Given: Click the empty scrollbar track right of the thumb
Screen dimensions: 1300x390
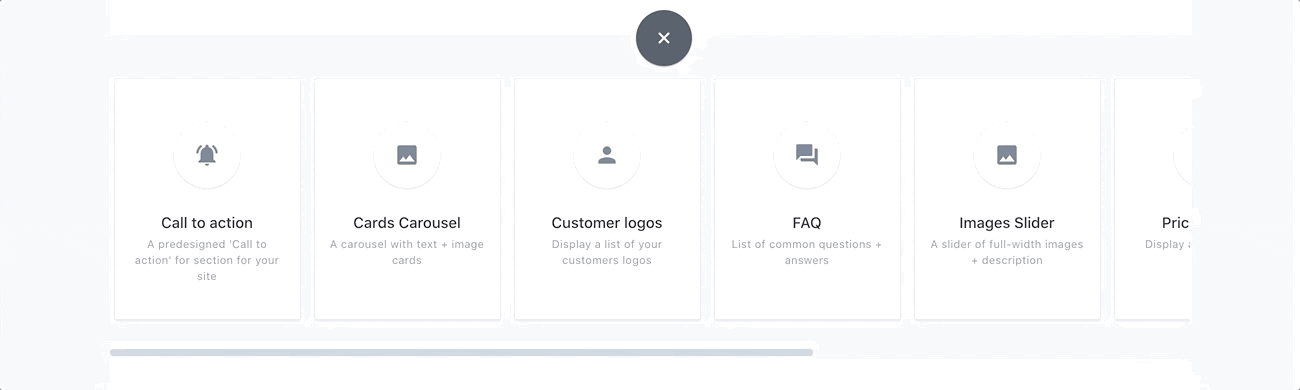Looking at the screenshot, I should click(1001, 352).
